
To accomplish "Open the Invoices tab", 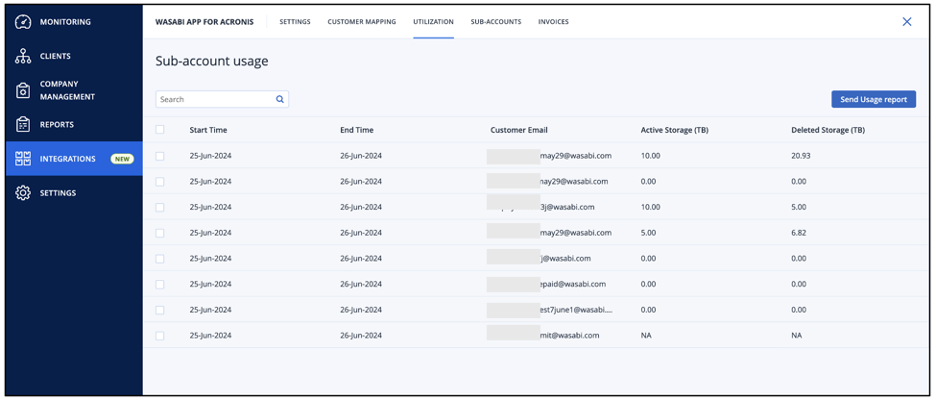I will click(x=553, y=22).
